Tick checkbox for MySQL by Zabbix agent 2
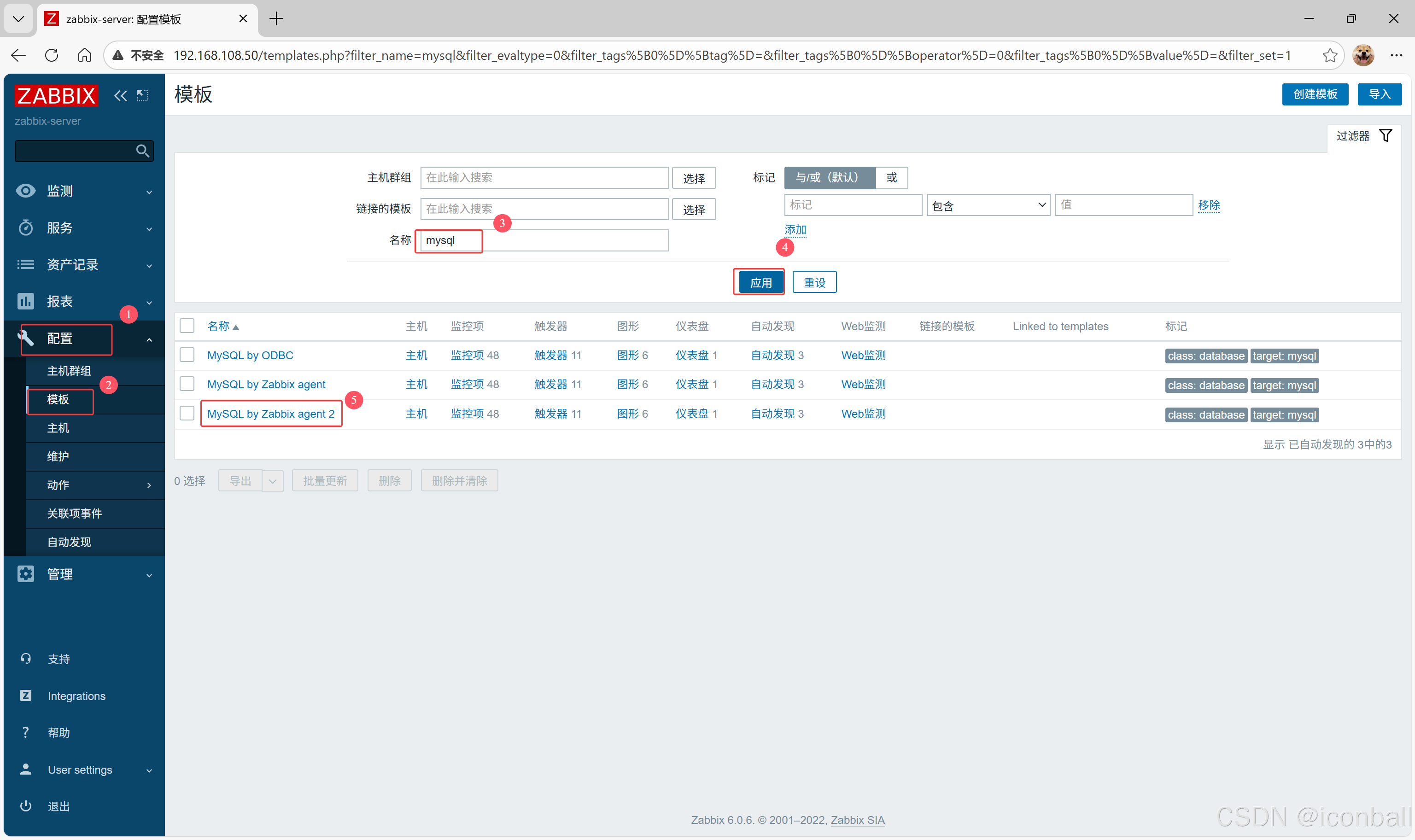The height and width of the screenshot is (840, 1415). (x=187, y=414)
